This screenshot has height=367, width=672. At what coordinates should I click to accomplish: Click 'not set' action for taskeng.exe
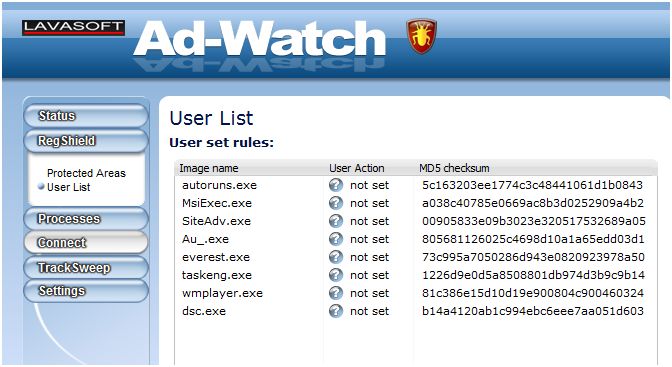(369, 275)
